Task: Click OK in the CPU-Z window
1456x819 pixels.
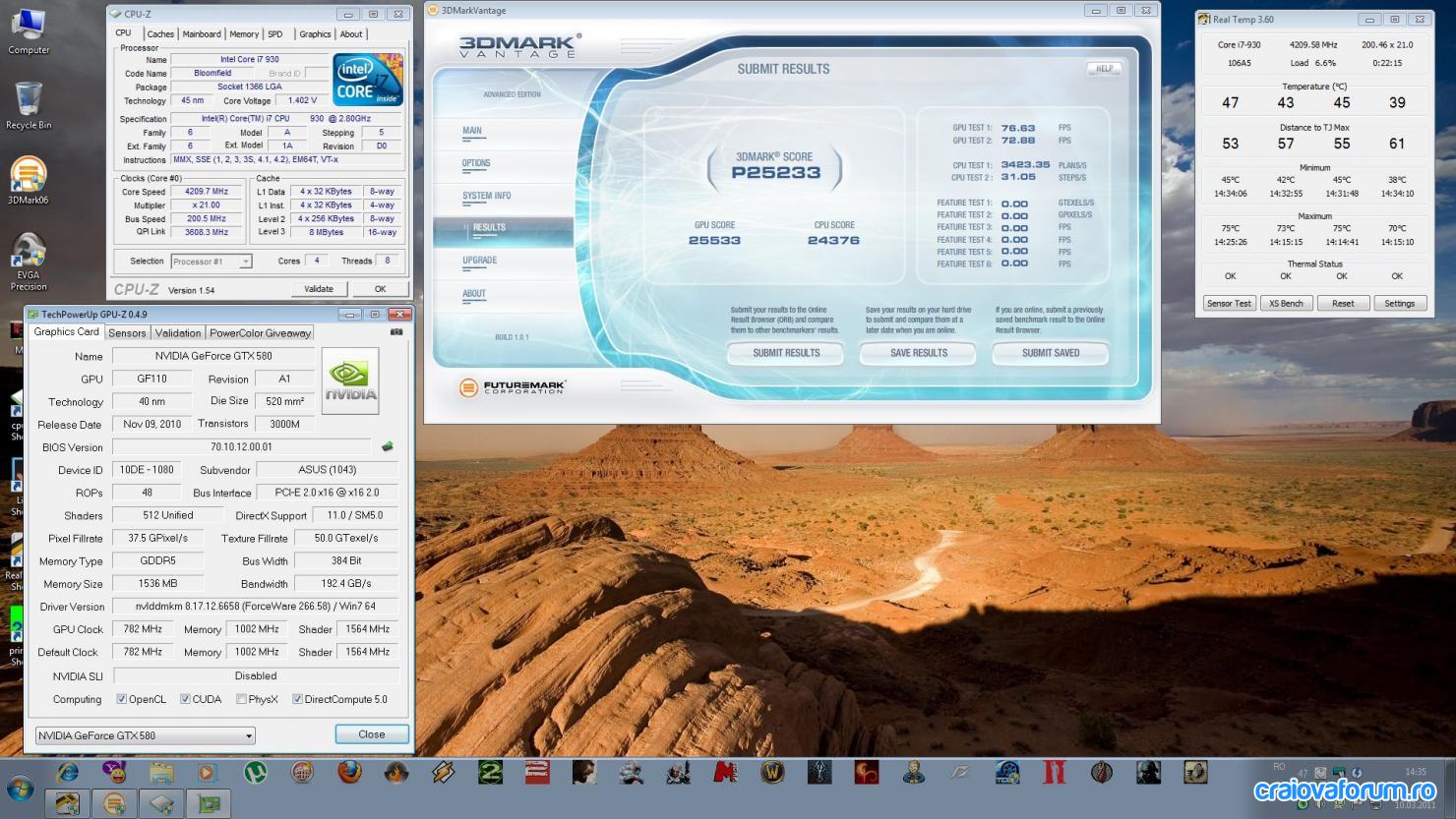Action: point(380,289)
